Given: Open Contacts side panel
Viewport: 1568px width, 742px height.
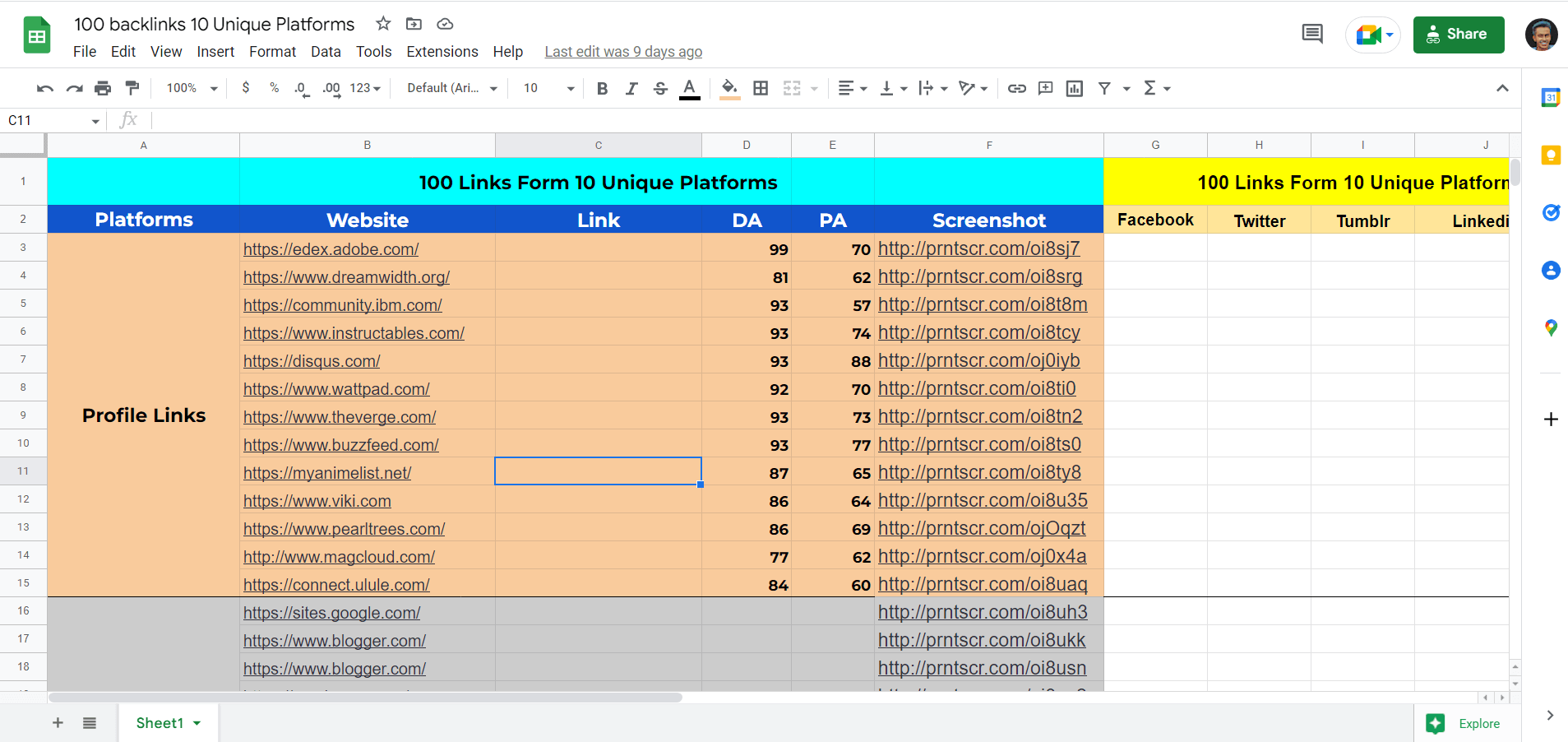Looking at the screenshot, I should (x=1551, y=270).
